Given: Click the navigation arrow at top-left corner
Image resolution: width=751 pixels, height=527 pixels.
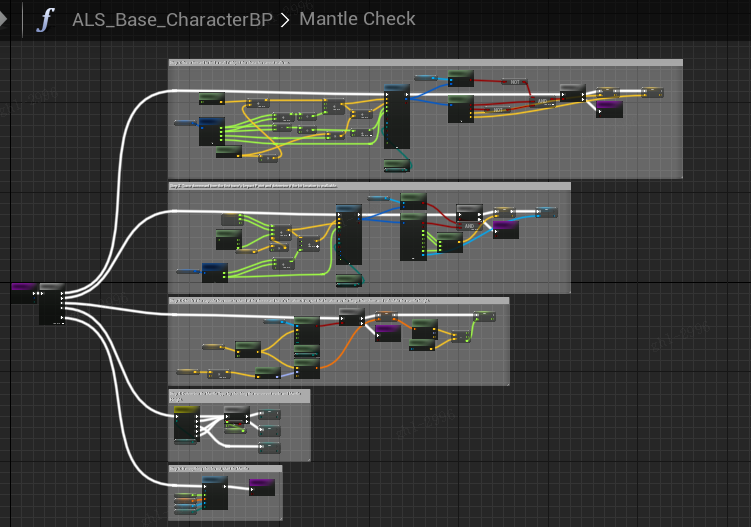Looking at the screenshot, I should [4, 19].
